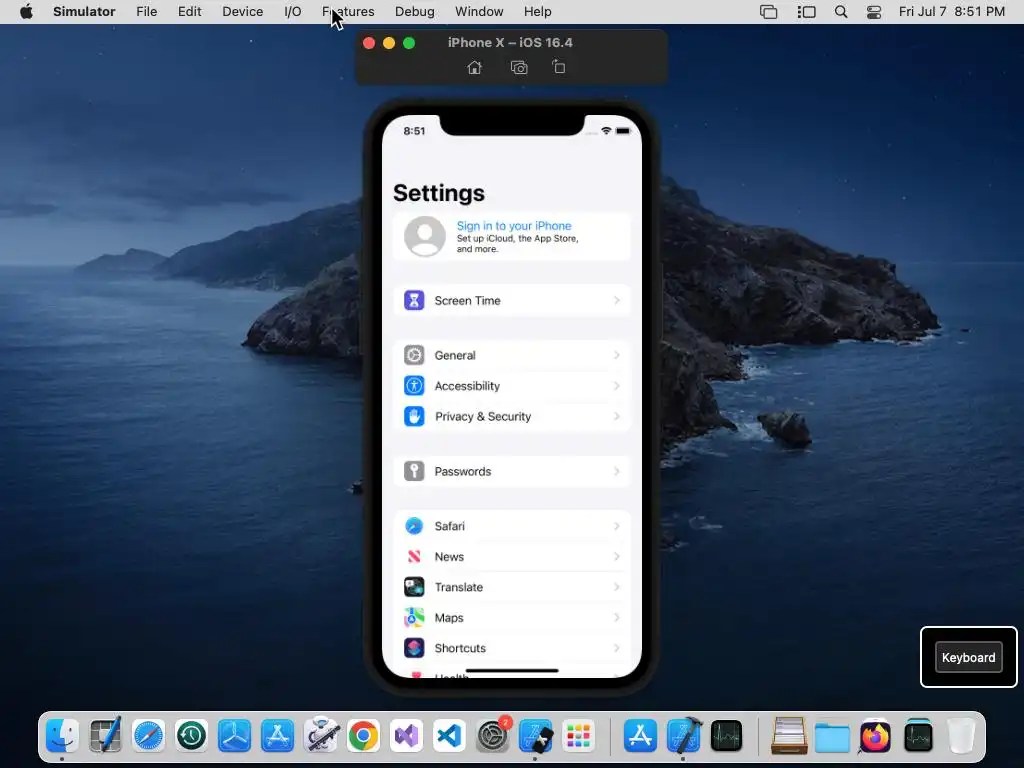Screen dimensions: 1024x768
Task: Open Xcode hammer icon in Dock
Action: (x=684, y=736)
